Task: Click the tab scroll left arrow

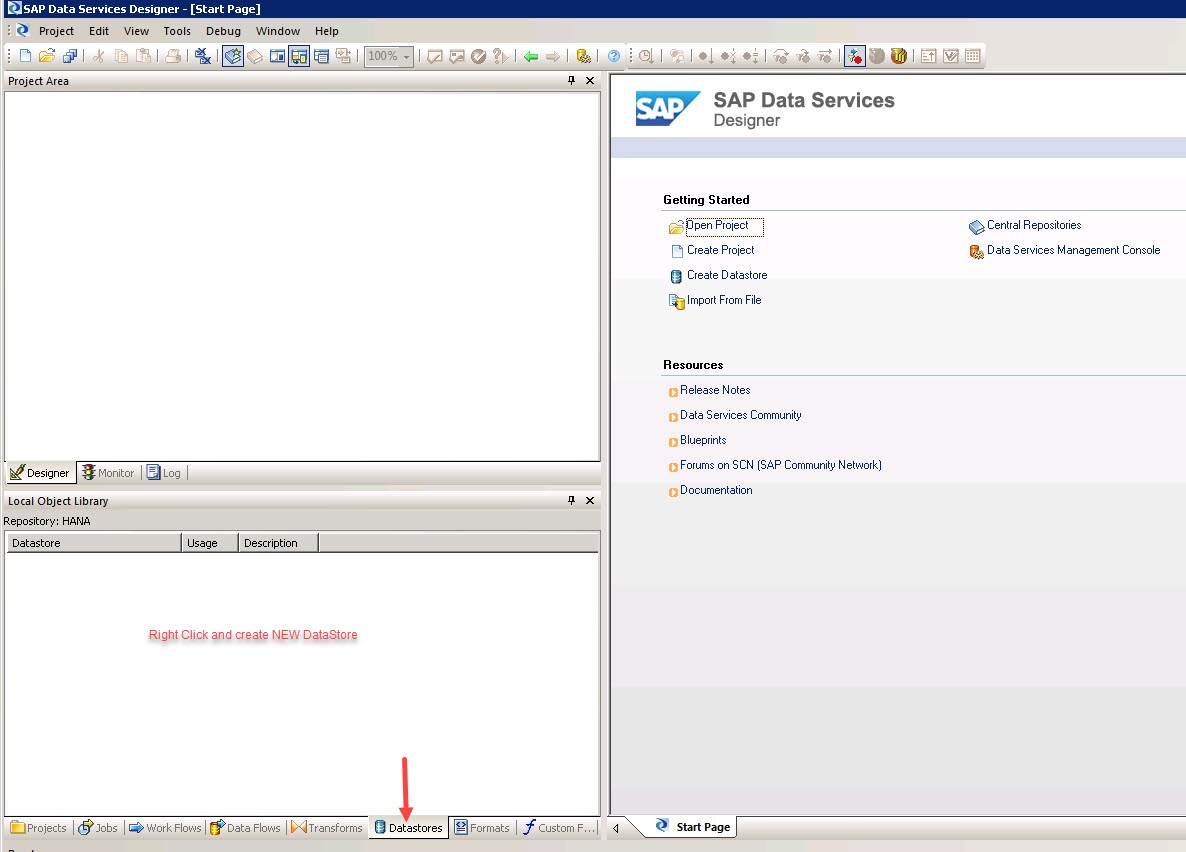Action: [616, 828]
